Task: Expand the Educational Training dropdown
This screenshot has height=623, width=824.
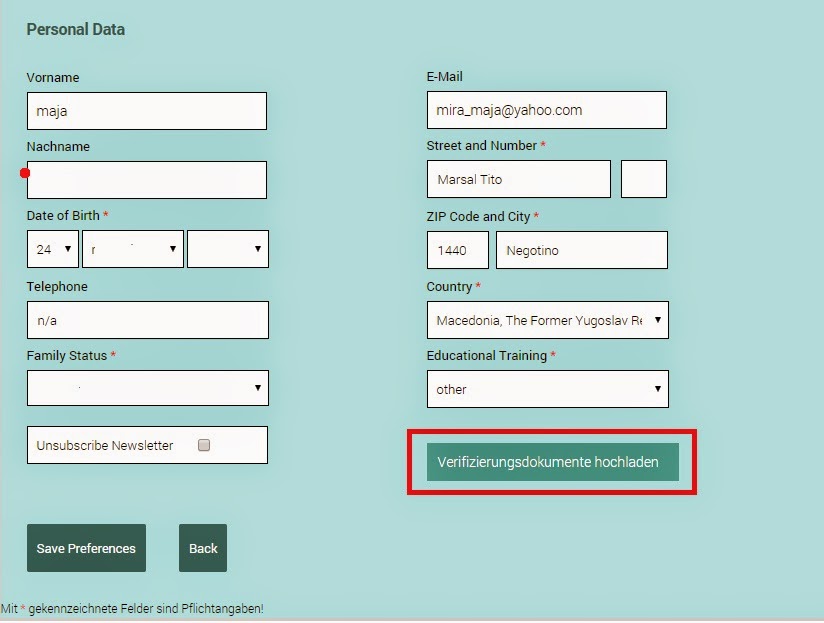Action: 547,389
